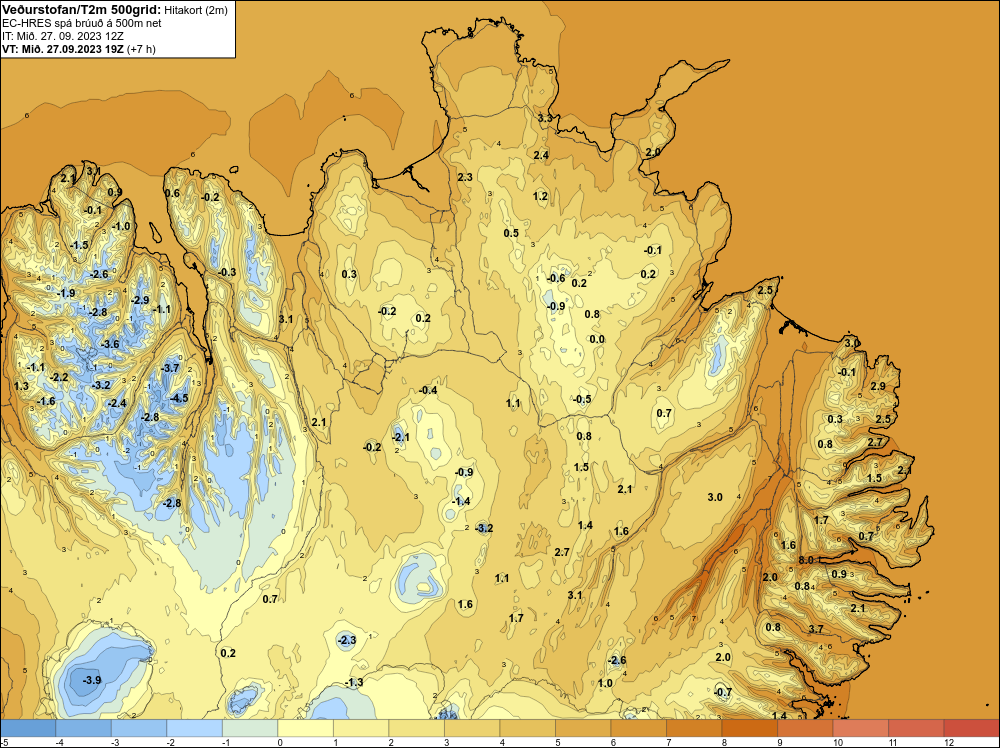The height and width of the screenshot is (748, 1000).
Task: Click the positive 0.5 temperature value
Action: tap(511, 233)
